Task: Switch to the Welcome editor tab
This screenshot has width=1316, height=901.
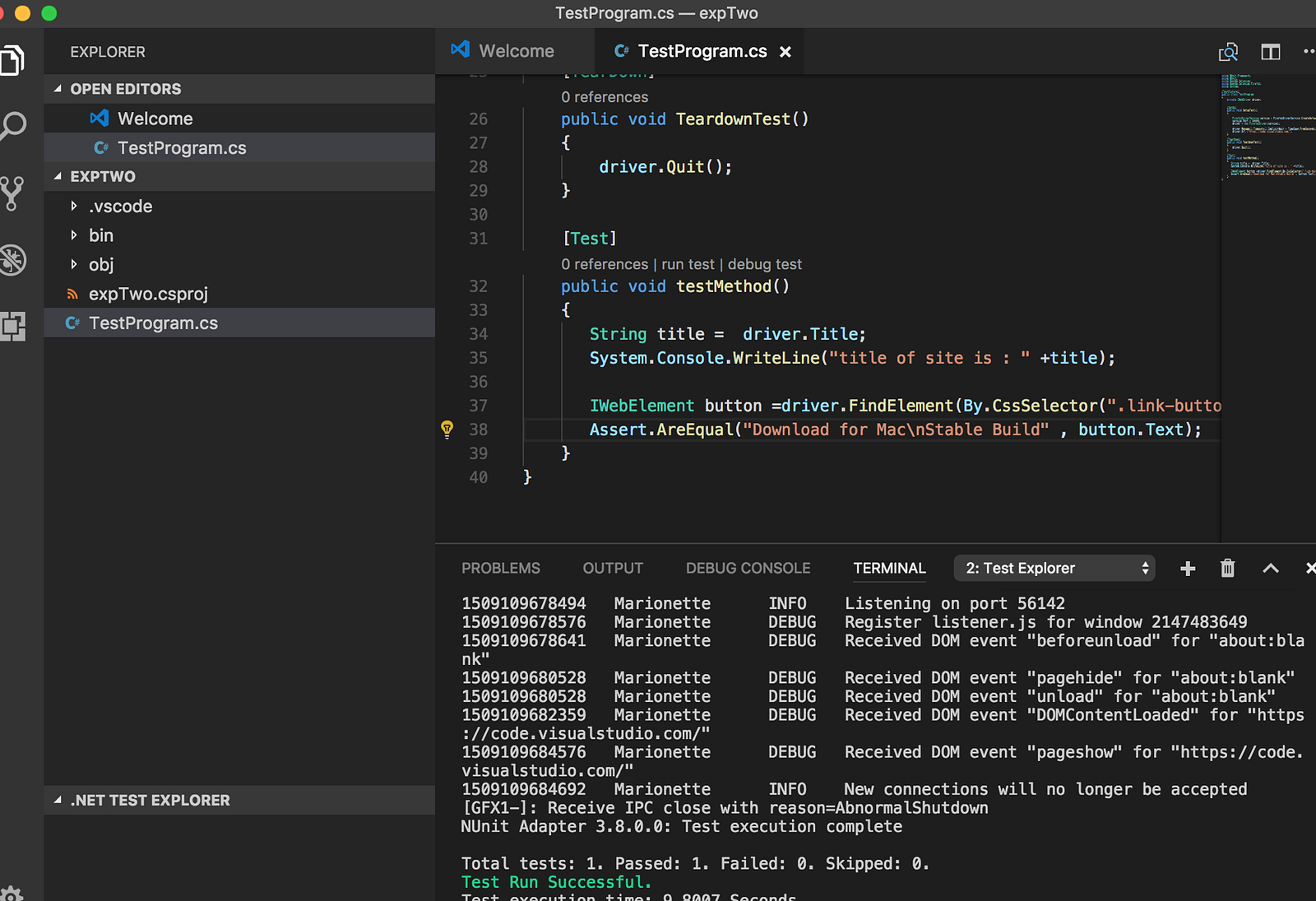Action: [x=515, y=51]
